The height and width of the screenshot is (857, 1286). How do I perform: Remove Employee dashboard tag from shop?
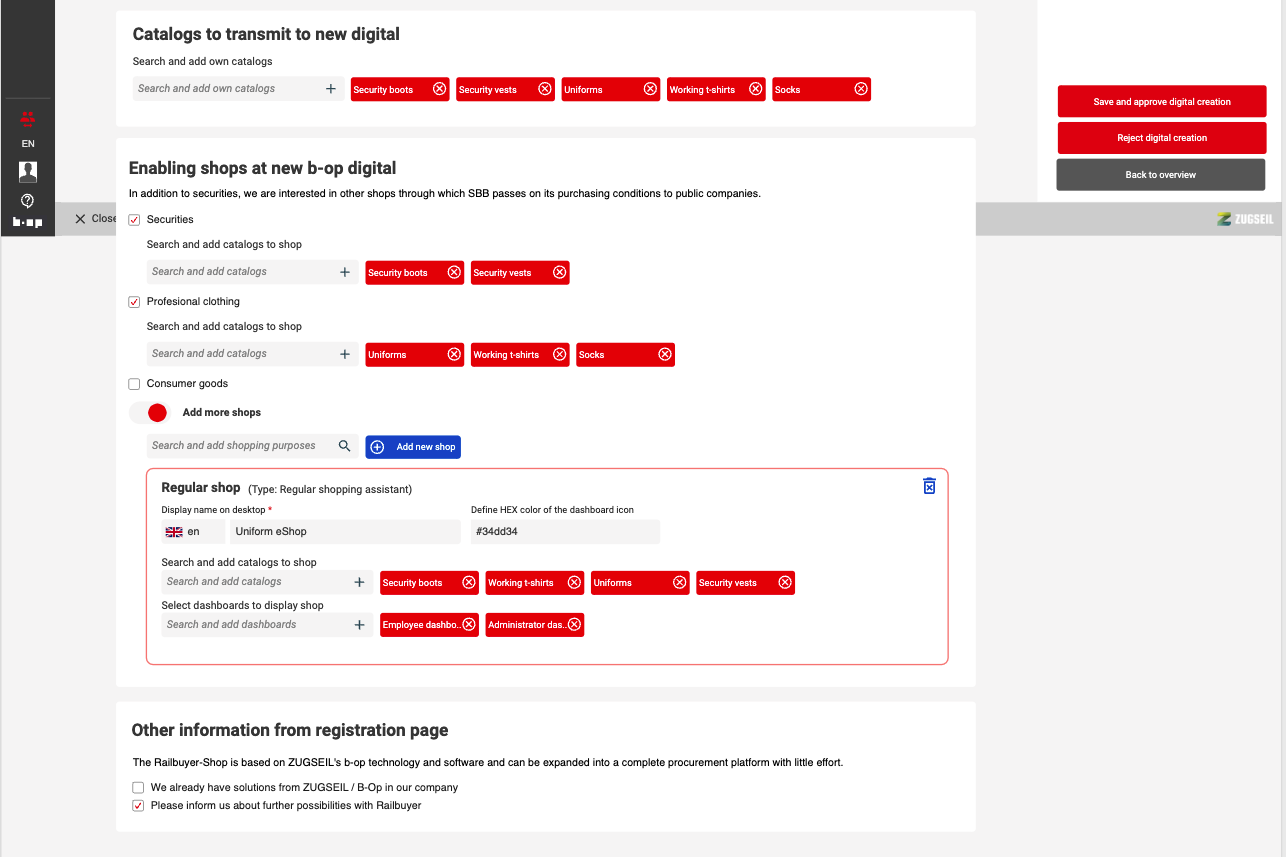(x=469, y=624)
